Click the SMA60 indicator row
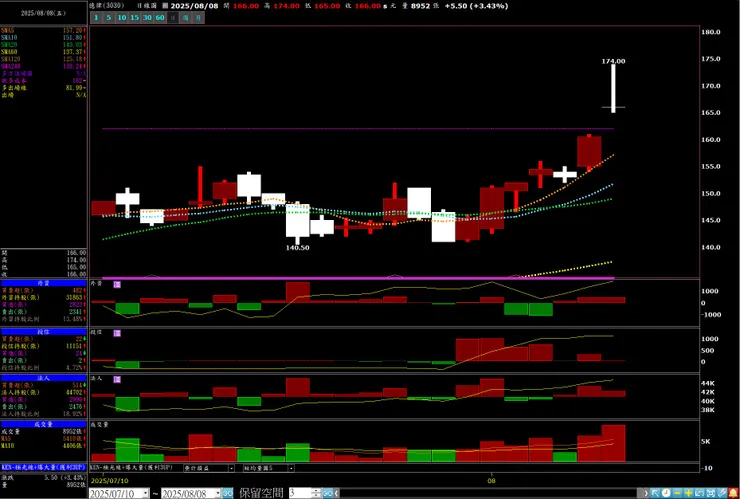This screenshot has height=499, width=740. [43, 51]
